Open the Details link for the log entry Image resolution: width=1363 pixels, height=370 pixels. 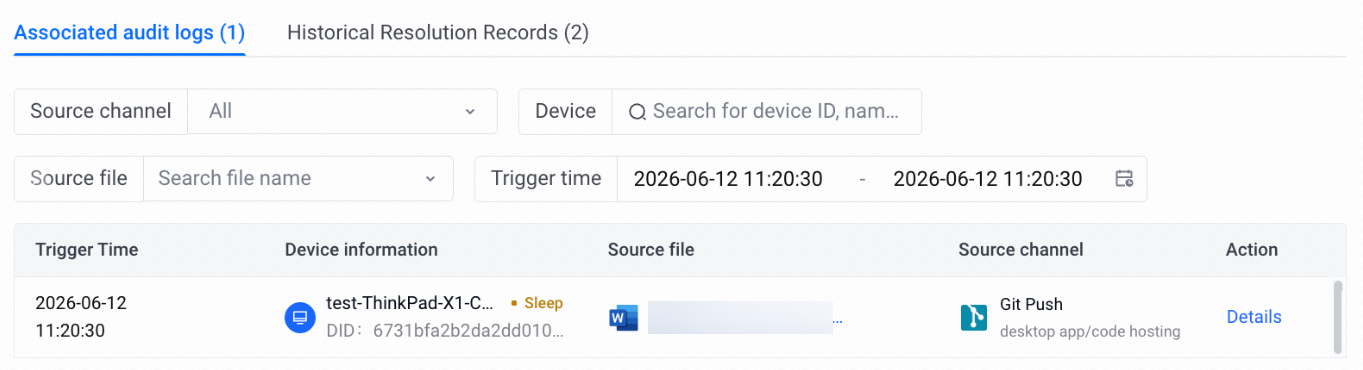(1254, 317)
